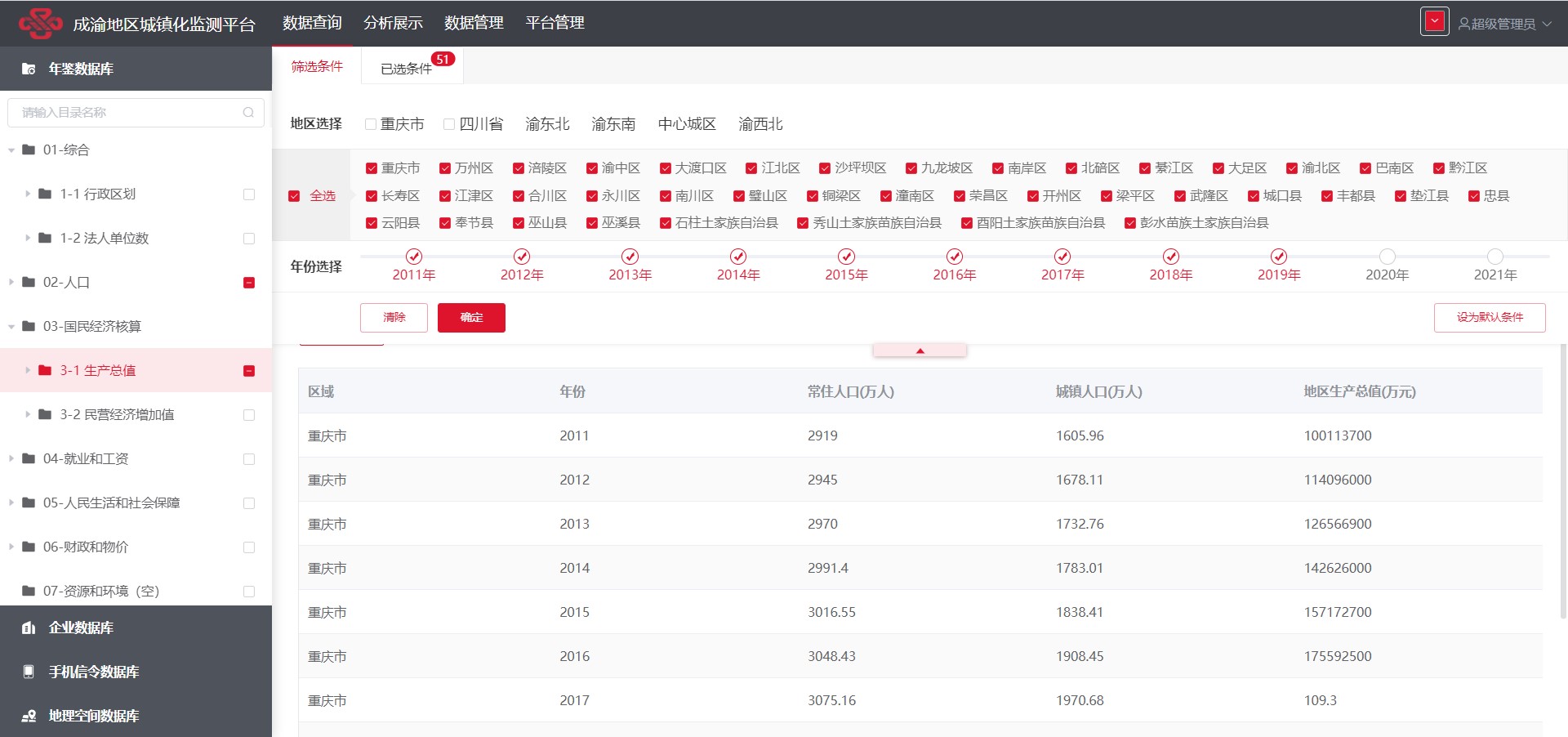Click the 清除 button
1568x737 pixels.
pos(394,317)
